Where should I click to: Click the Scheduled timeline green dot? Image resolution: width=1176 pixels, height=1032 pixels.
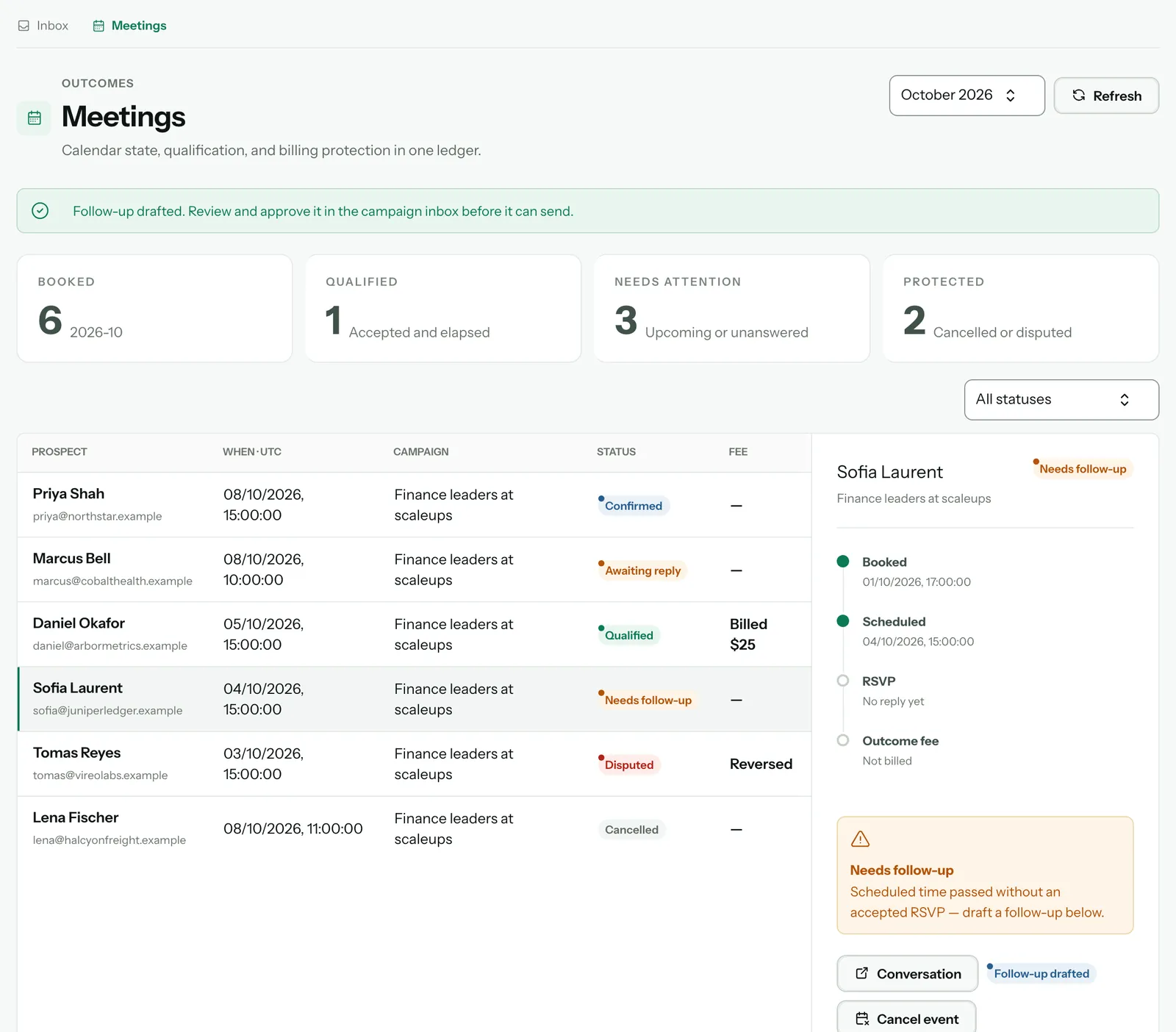pyautogui.click(x=843, y=621)
